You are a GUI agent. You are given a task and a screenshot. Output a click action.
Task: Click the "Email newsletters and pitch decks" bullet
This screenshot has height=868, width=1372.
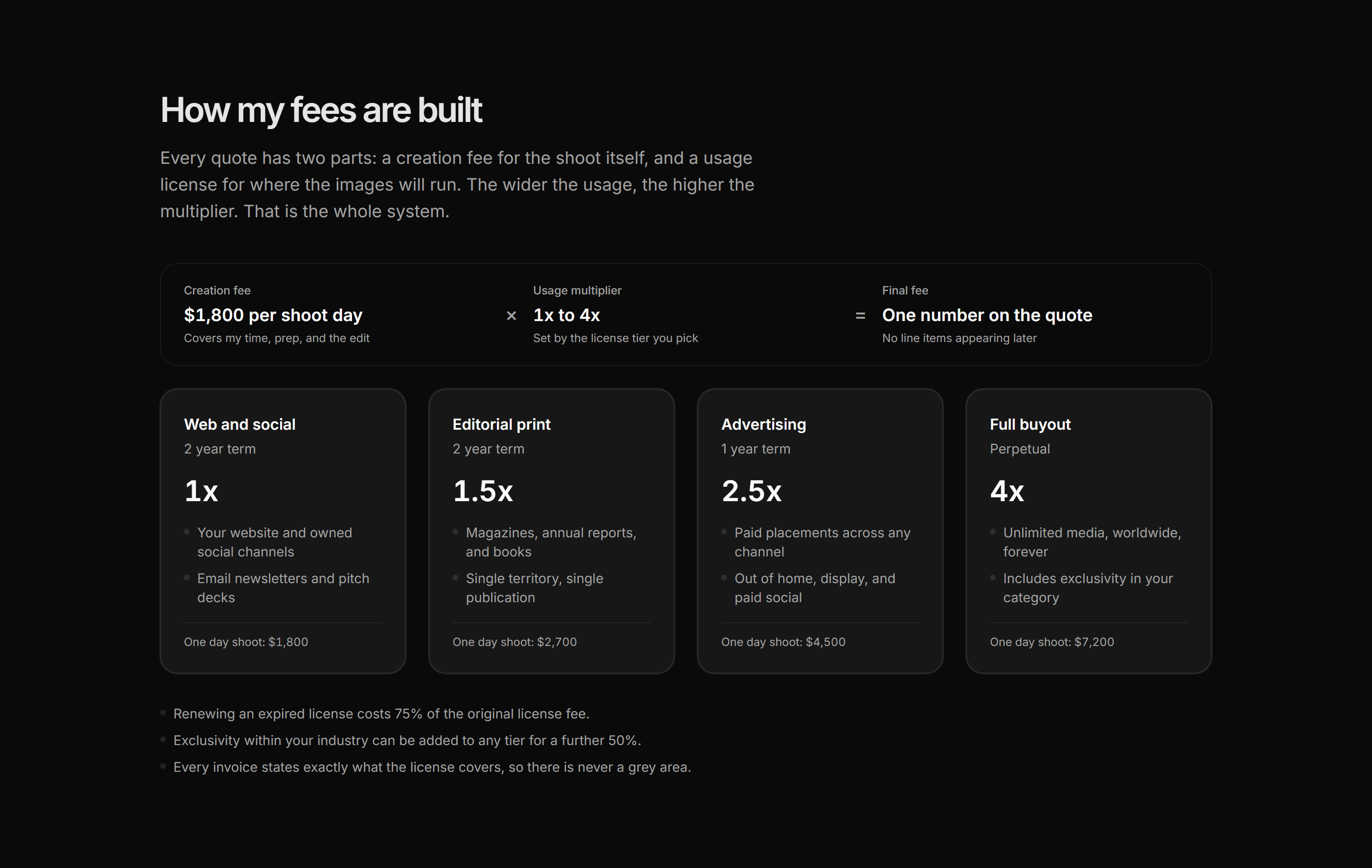pos(283,587)
